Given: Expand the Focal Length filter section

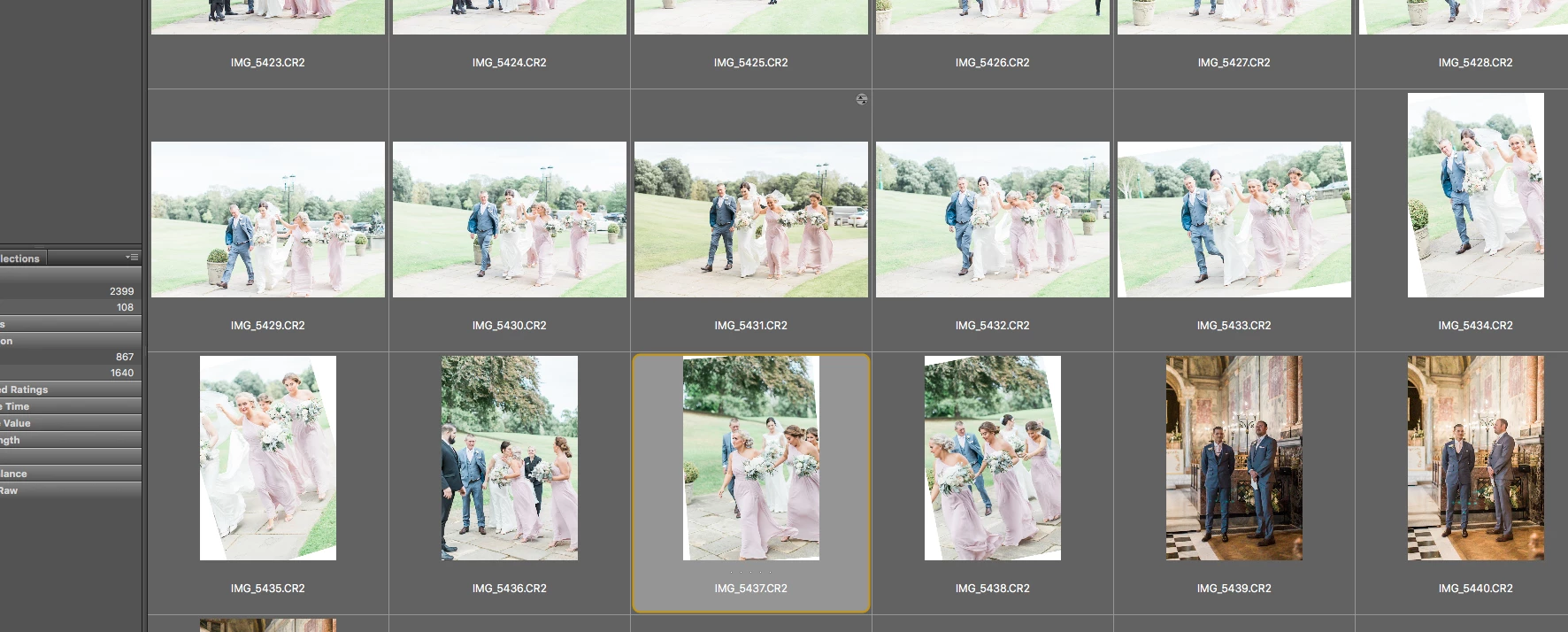Looking at the screenshot, I should click(x=71, y=440).
